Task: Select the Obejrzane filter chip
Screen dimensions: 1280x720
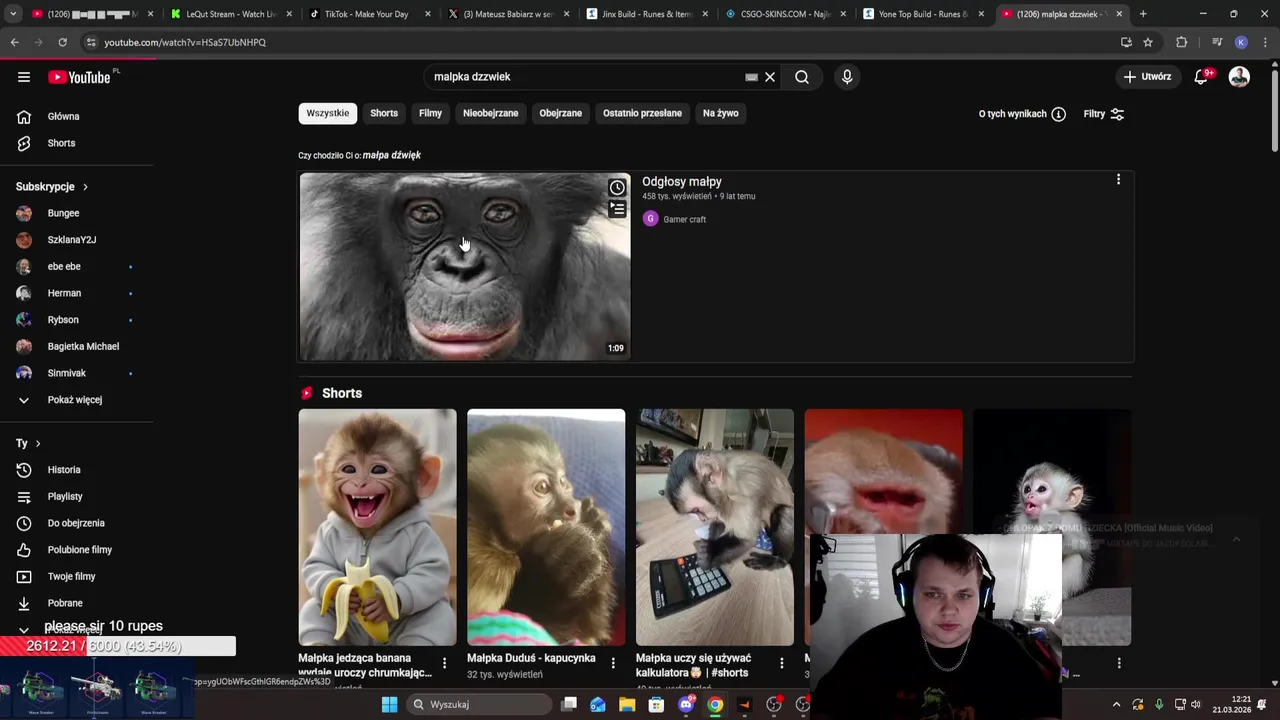Action: pyautogui.click(x=560, y=113)
